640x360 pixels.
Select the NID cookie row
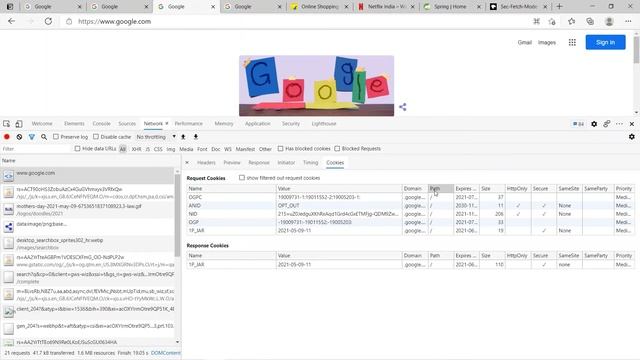[x=410, y=214]
